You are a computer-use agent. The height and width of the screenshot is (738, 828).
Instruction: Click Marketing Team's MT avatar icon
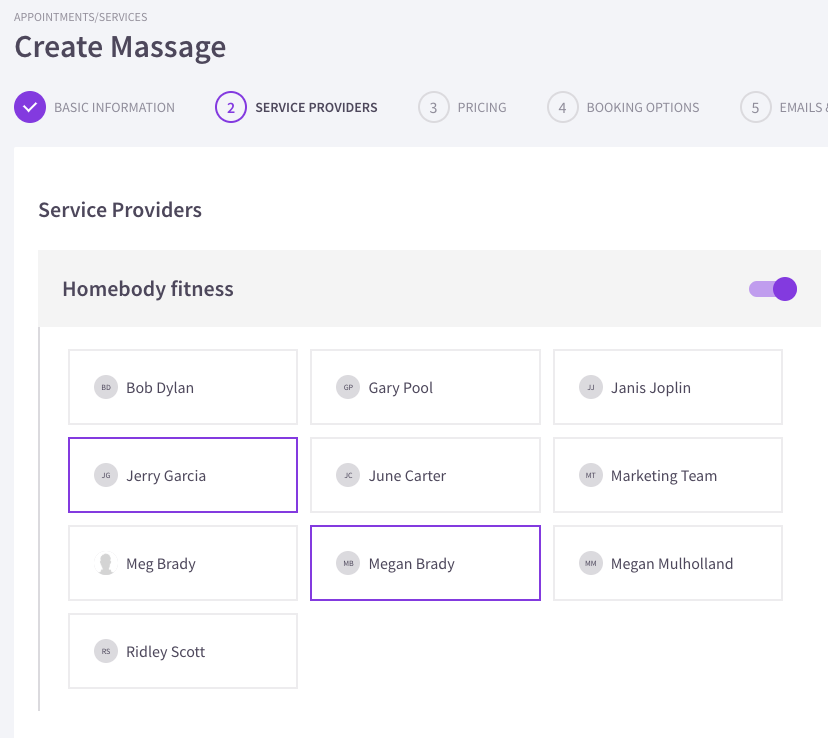(590, 475)
